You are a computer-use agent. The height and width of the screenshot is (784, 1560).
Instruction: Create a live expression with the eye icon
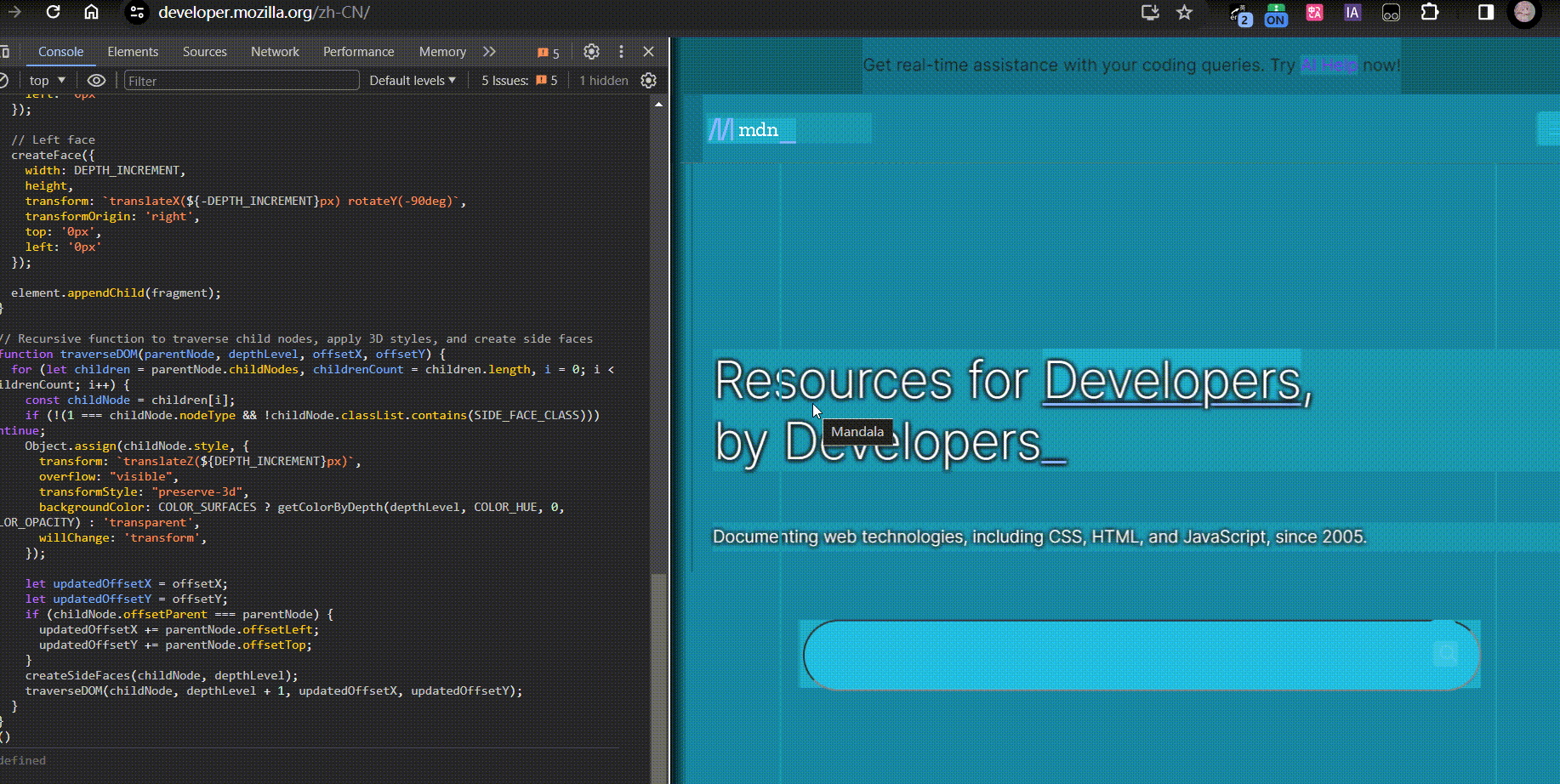96,81
